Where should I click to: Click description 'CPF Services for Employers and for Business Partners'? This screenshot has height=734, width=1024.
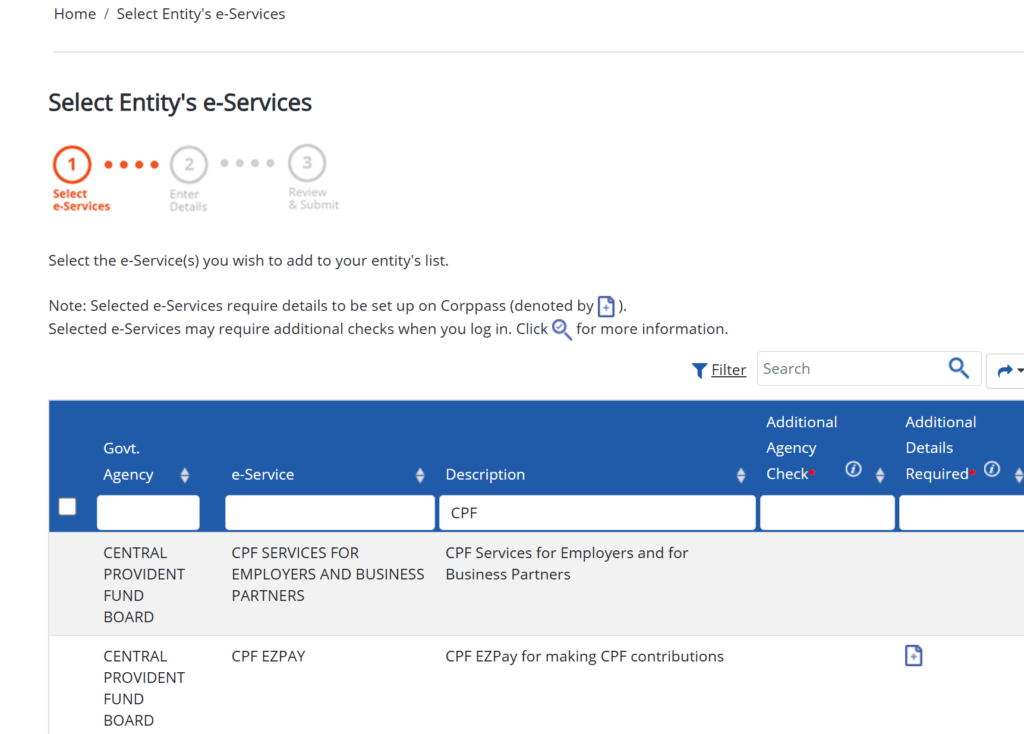pyautogui.click(x=567, y=564)
